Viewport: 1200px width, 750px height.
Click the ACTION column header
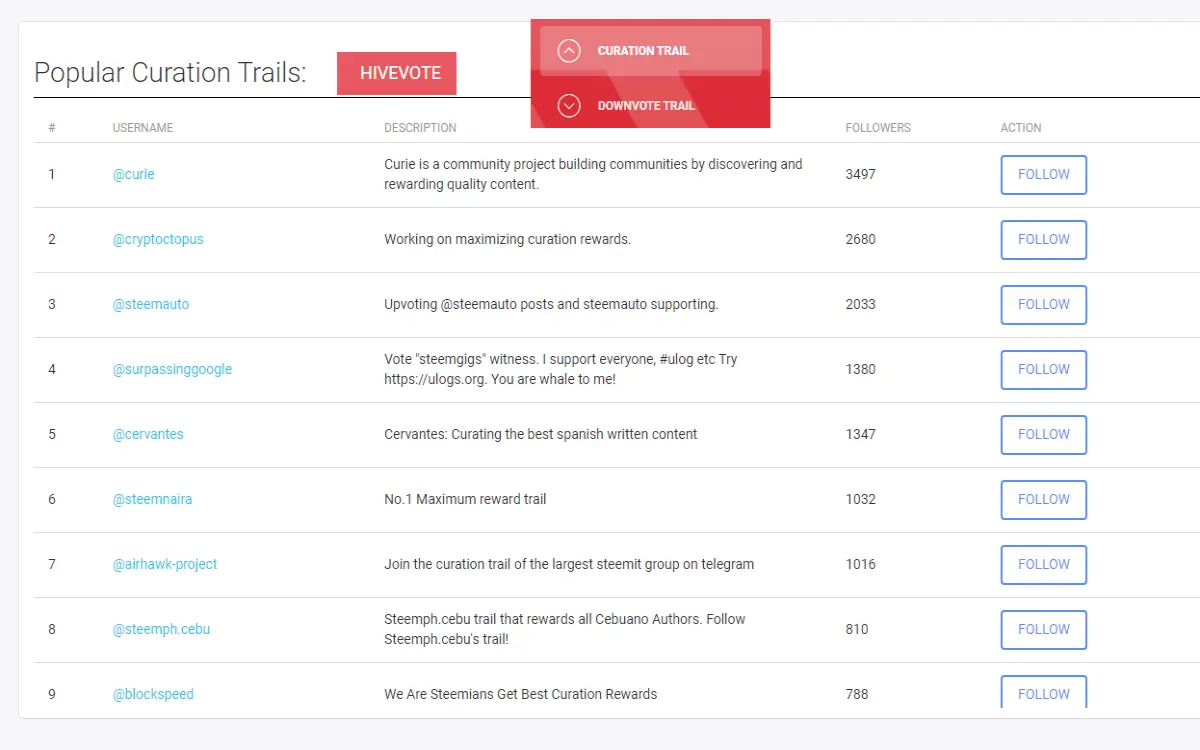pos(1021,128)
